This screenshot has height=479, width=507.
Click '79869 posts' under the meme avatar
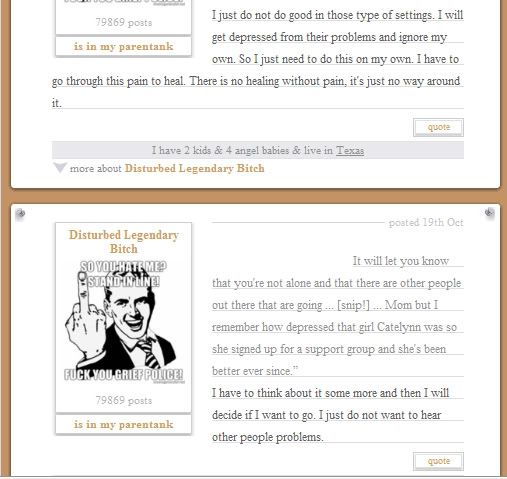(x=124, y=400)
